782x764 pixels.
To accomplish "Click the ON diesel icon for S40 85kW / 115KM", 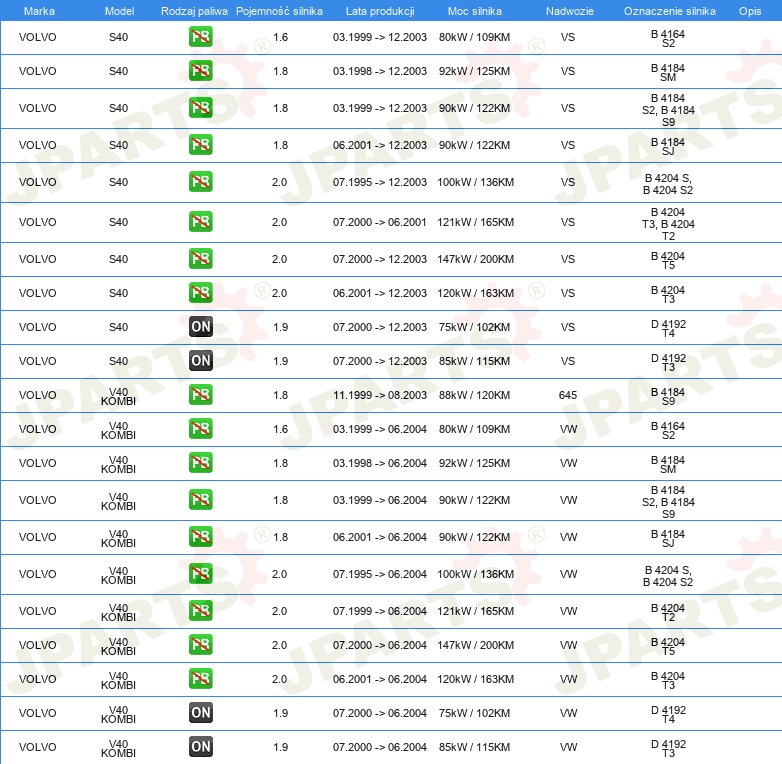I will [200, 361].
